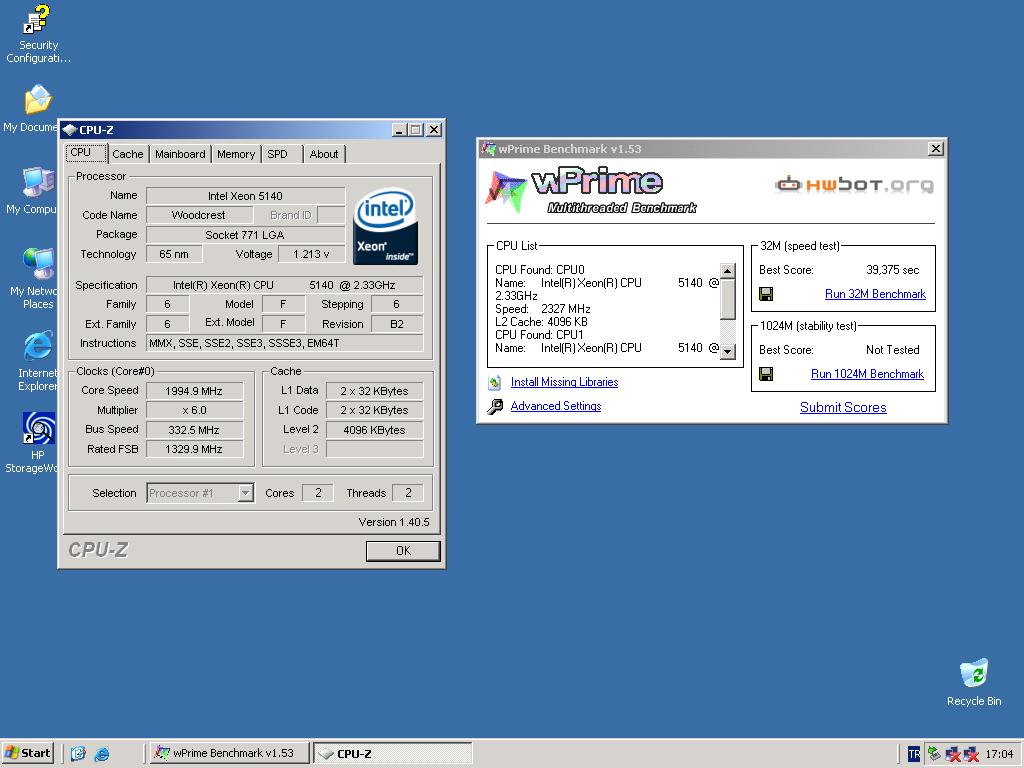Click the Package Socket 771 LGA field
The width and height of the screenshot is (1024, 768).
tap(246, 234)
